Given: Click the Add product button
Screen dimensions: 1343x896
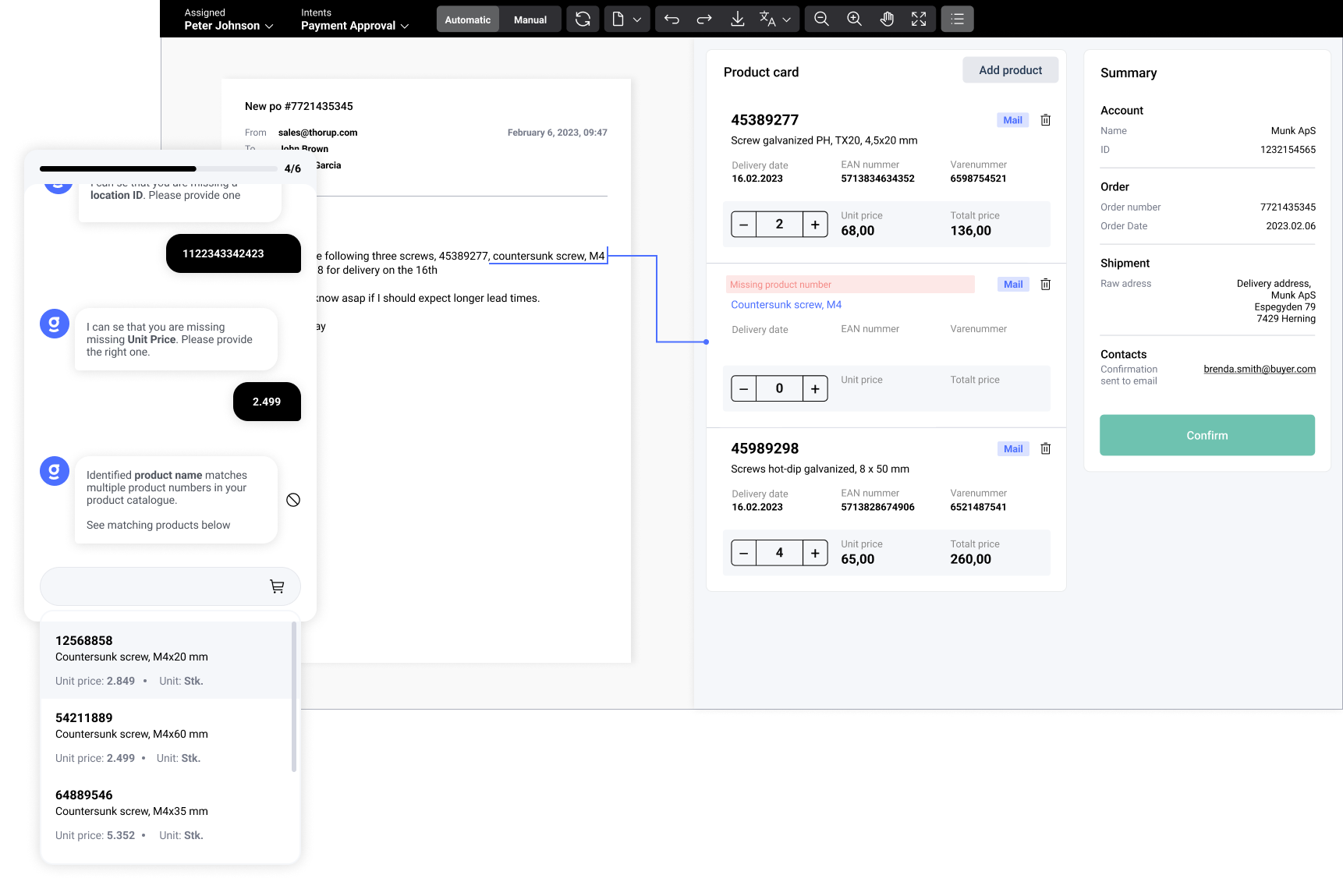Looking at the screenshot, I should click(1010, 70).
